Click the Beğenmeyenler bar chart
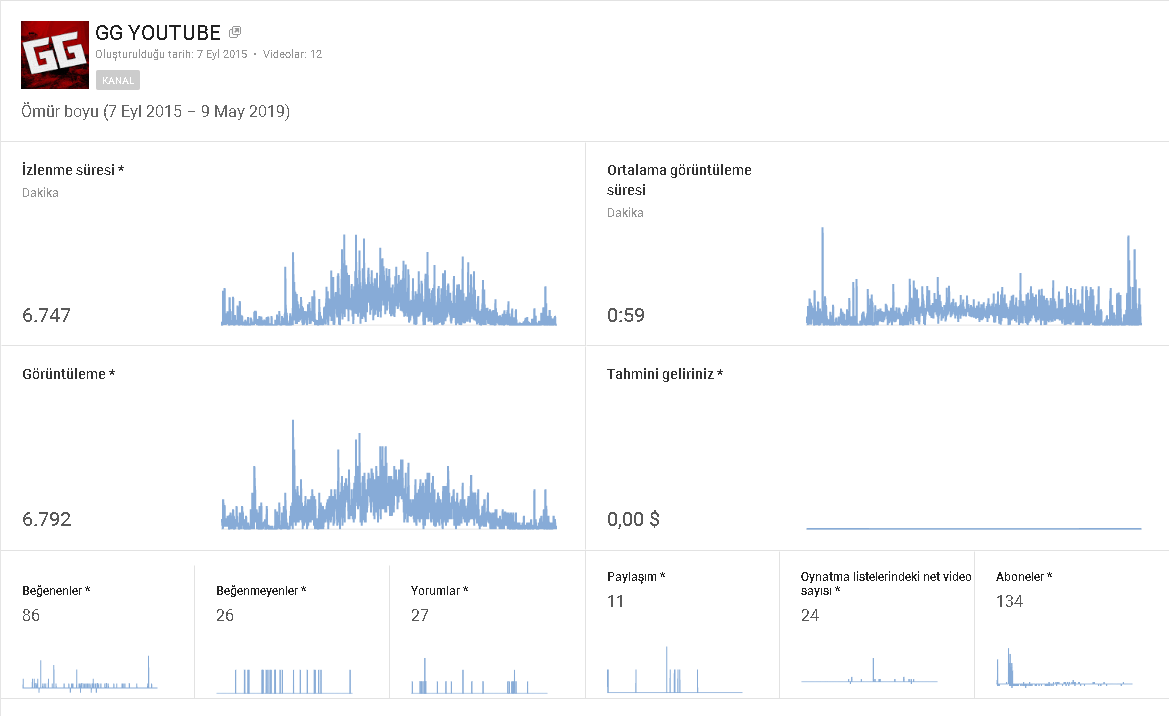Viewport: 1169px width, 716px height. tap(284, 681)
